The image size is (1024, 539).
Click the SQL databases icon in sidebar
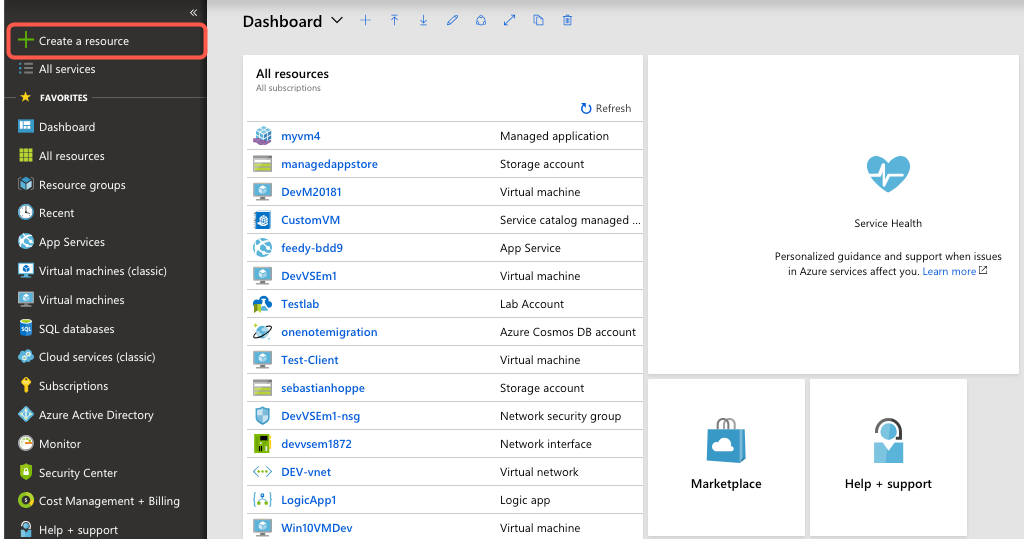25,328
